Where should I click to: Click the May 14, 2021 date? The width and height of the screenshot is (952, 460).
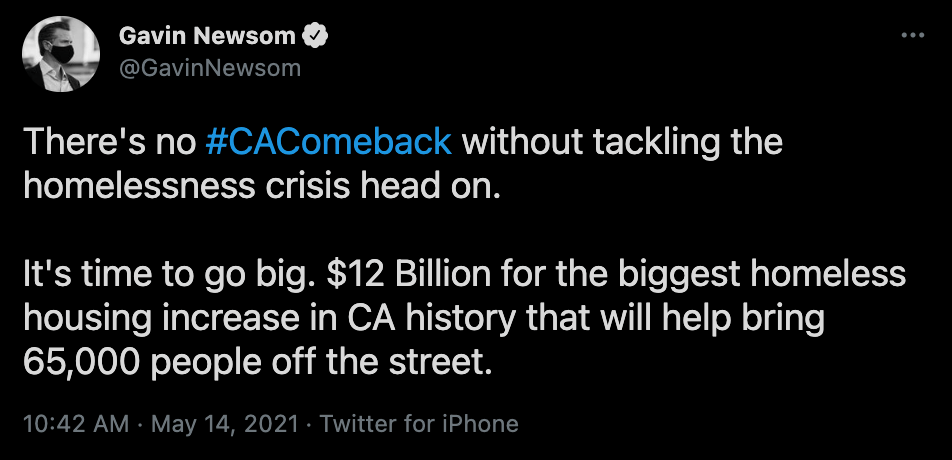[x=222, y=423]
